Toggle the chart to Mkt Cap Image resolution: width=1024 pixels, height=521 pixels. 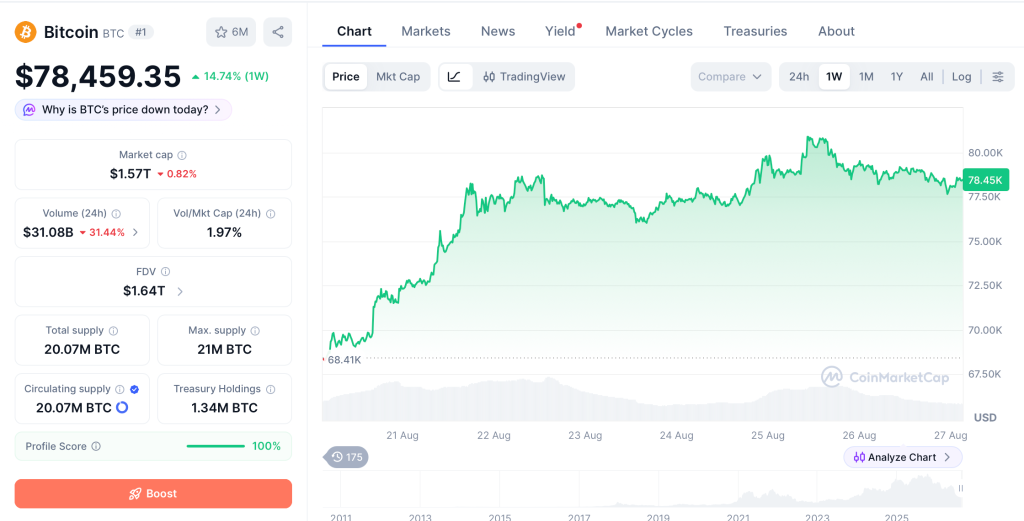398,76
